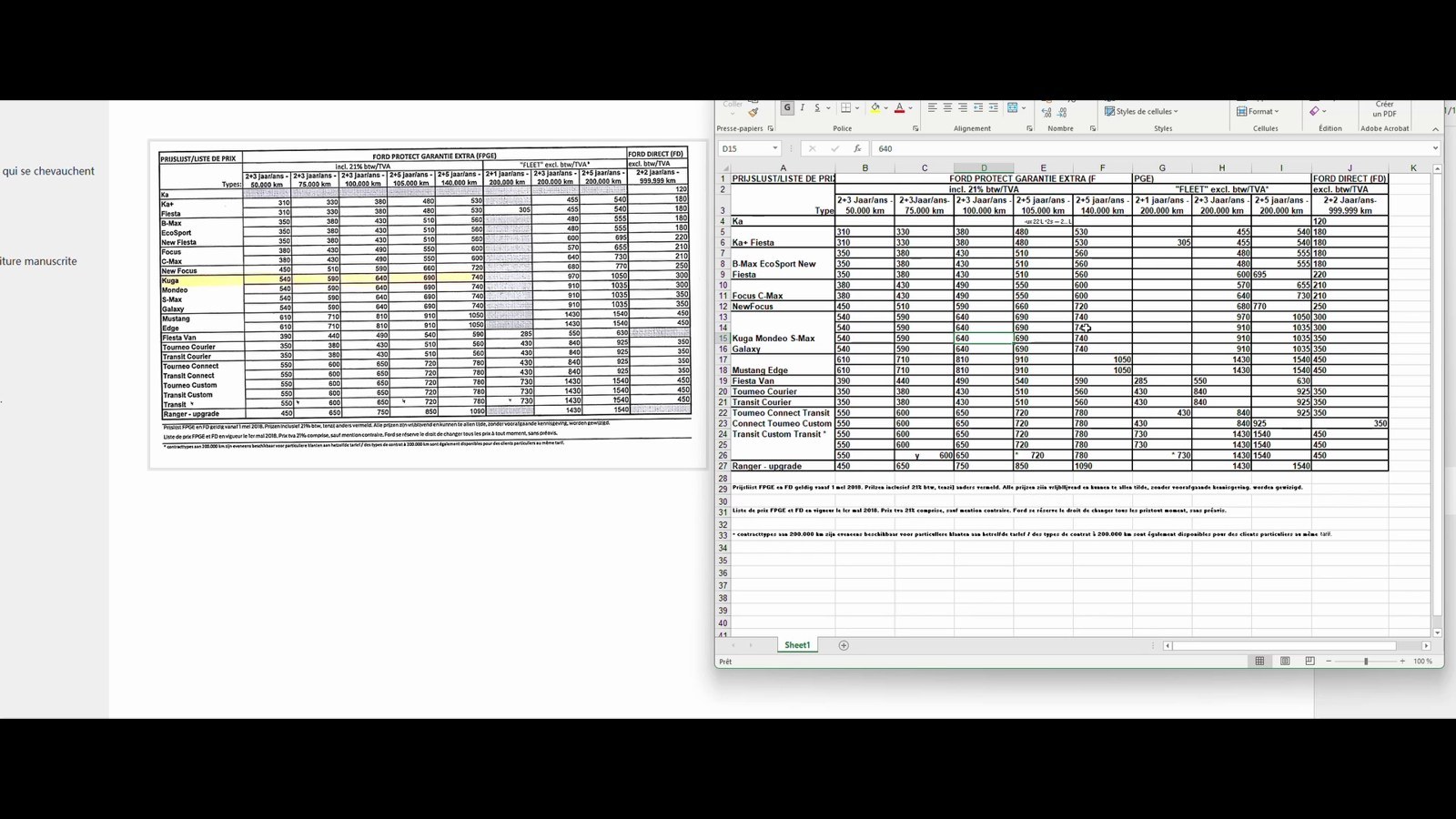Switch to Page Break Preview view
This screenshot has height=819, width=1456.
[1309, 662]
